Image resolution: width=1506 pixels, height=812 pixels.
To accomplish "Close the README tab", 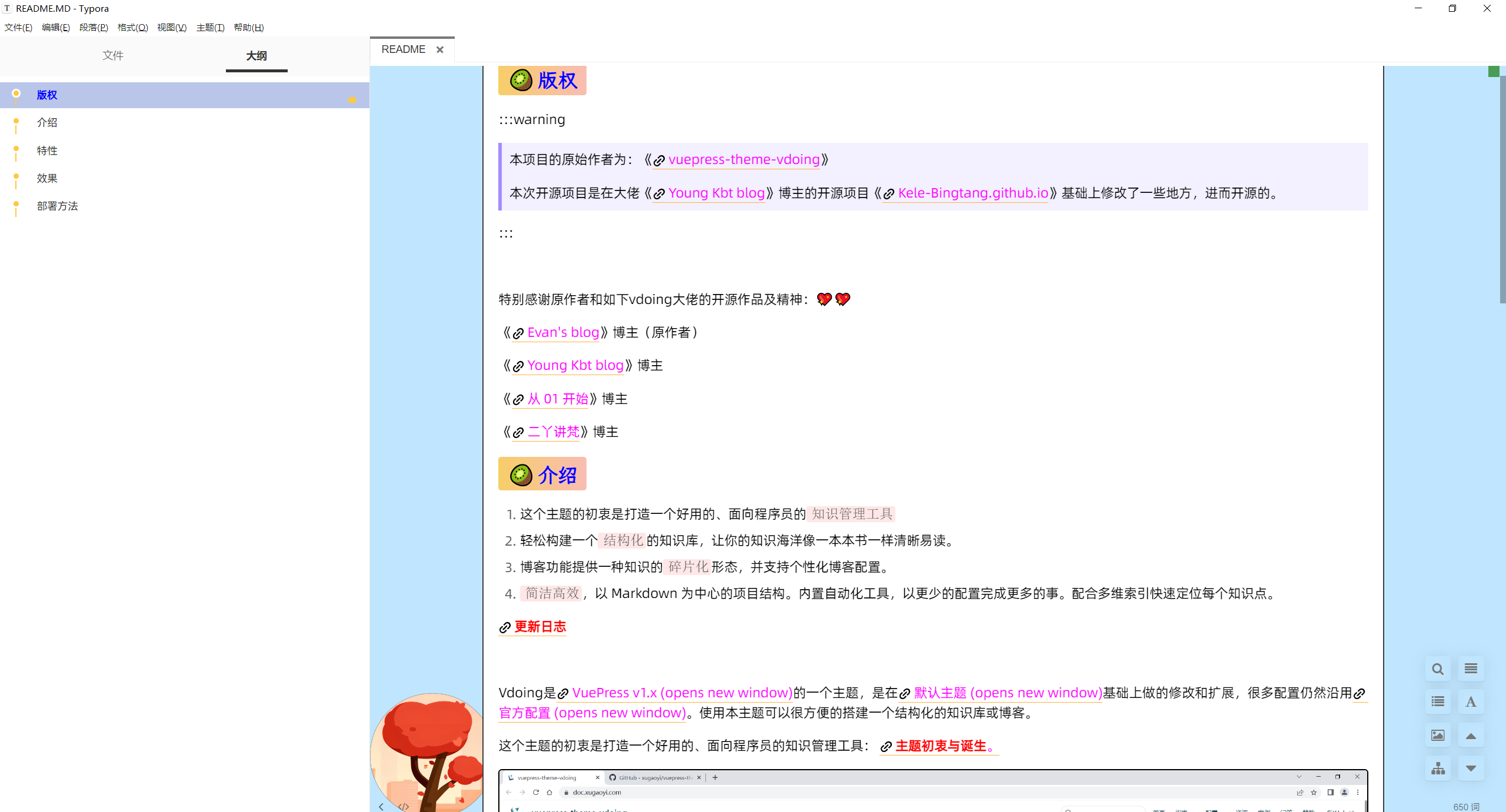I will tap(440, 50).
